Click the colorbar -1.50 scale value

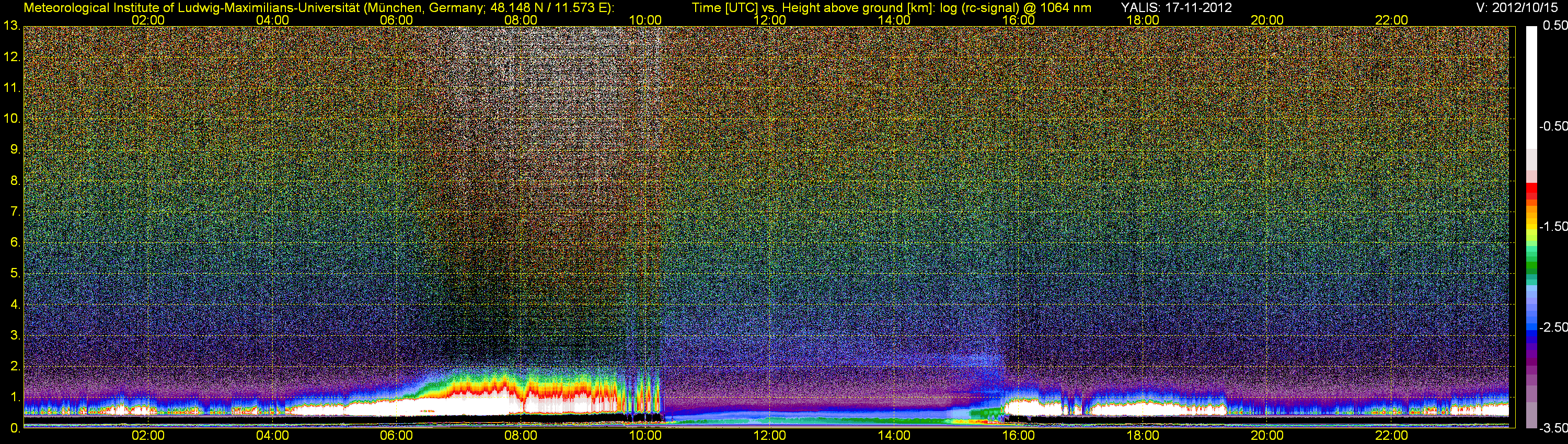(x=1553, y=226)
